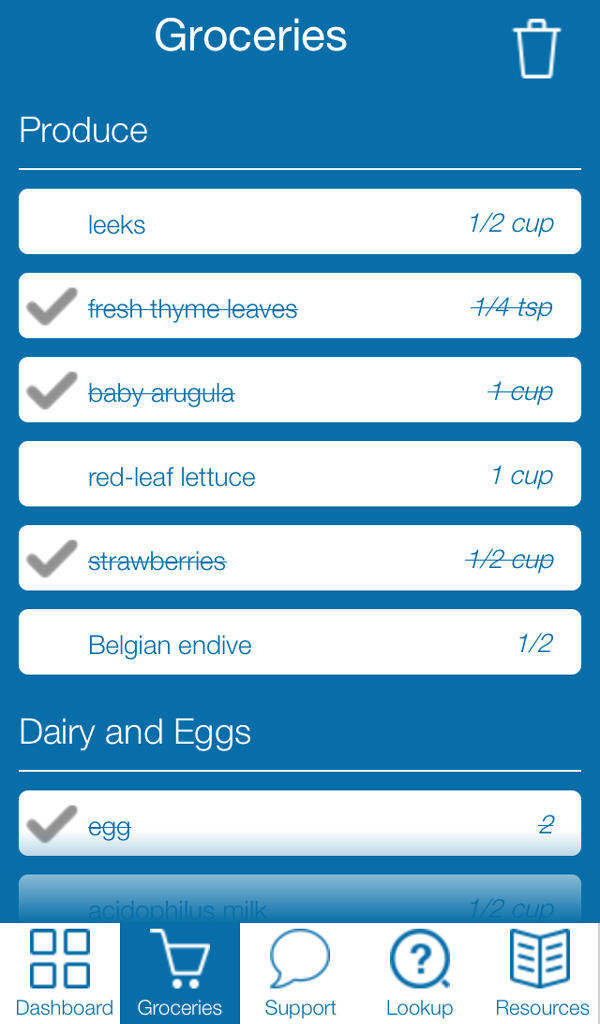This screenshot has height=1024, width=600.
Task: Tap the acidophilus milk row
Action: 300,905
